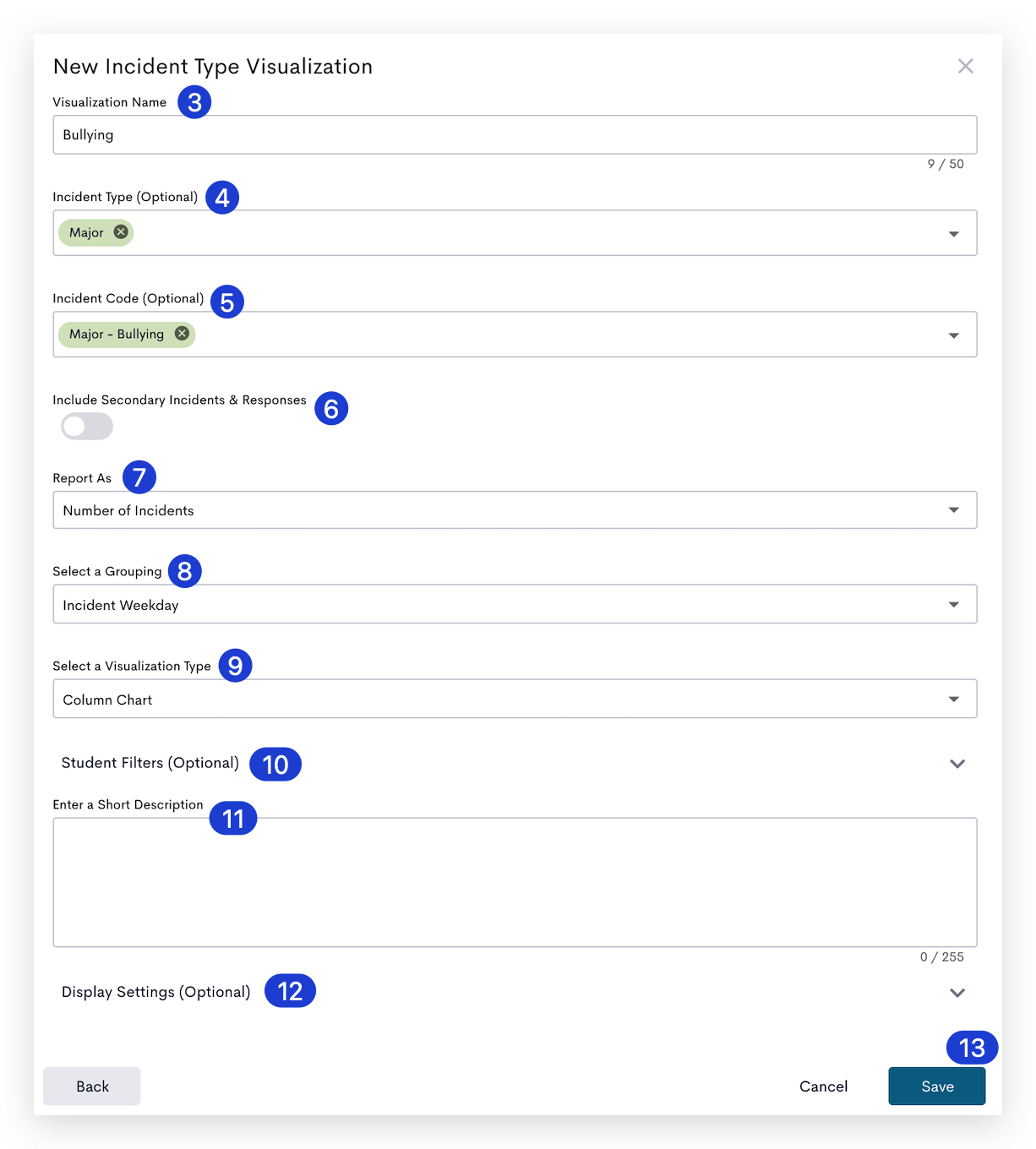Click the blue step 13 marker badge
The image size is (1036, 1149).
click(972, 1048)
